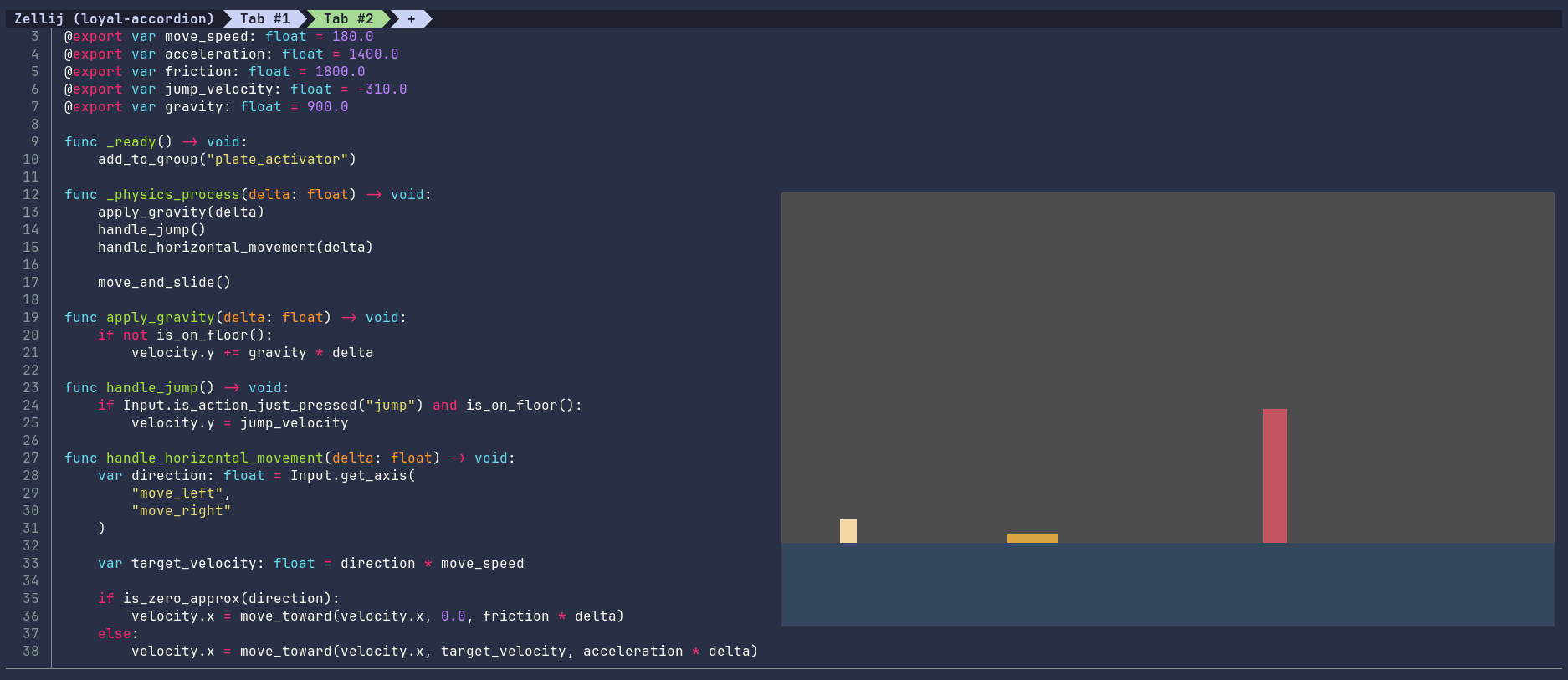Switch to Tab #1 in Zellij
Image resolution: width=1568 pixels, height=680 pixels.
point(265,18)
